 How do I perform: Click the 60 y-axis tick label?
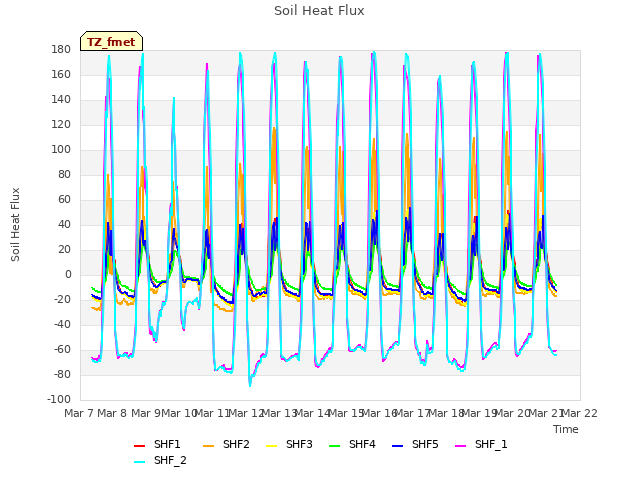tap(64, 200)
